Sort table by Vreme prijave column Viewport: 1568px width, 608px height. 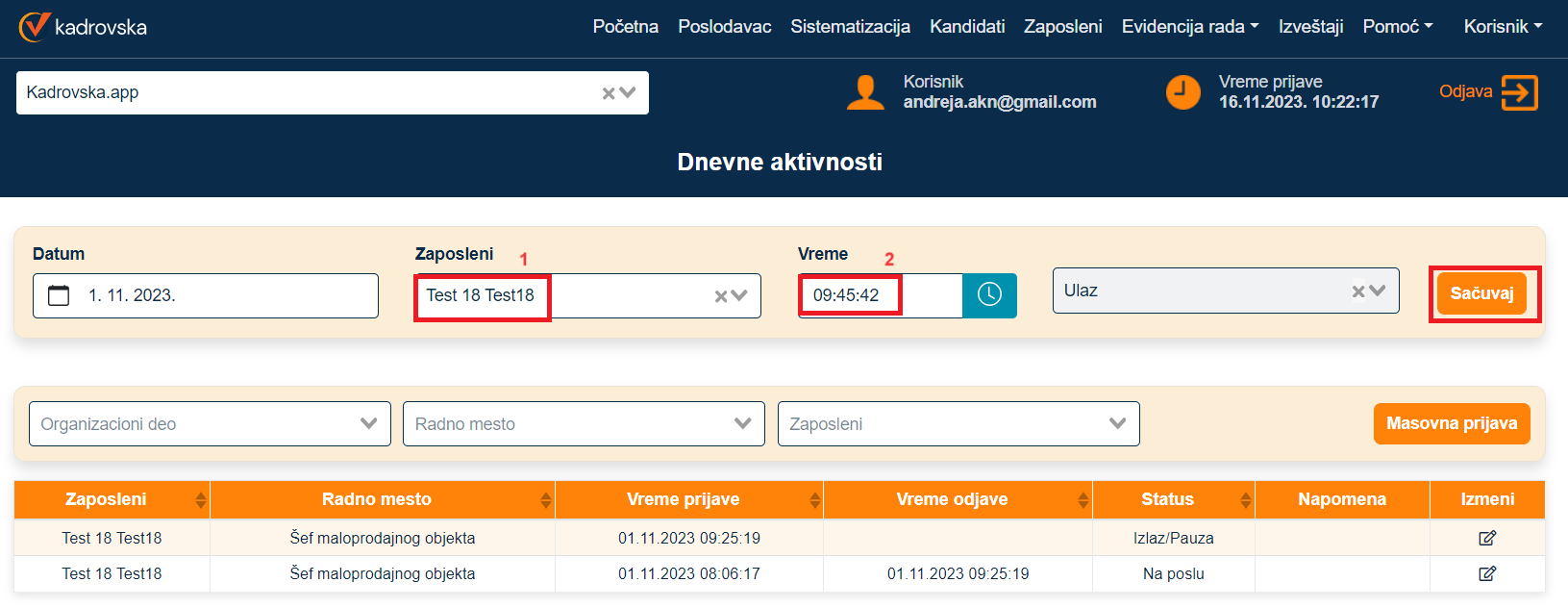point(814,499)
